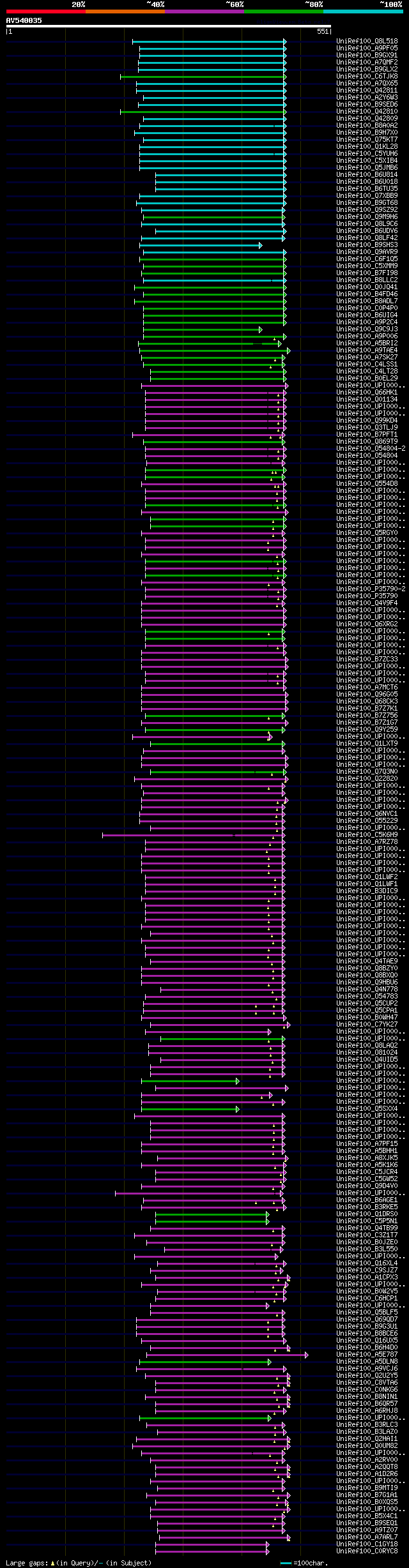This screenshot has width=409, height=1568.
Task: Select hit label UniRef100_O54804-2
Action: point(371,449)
